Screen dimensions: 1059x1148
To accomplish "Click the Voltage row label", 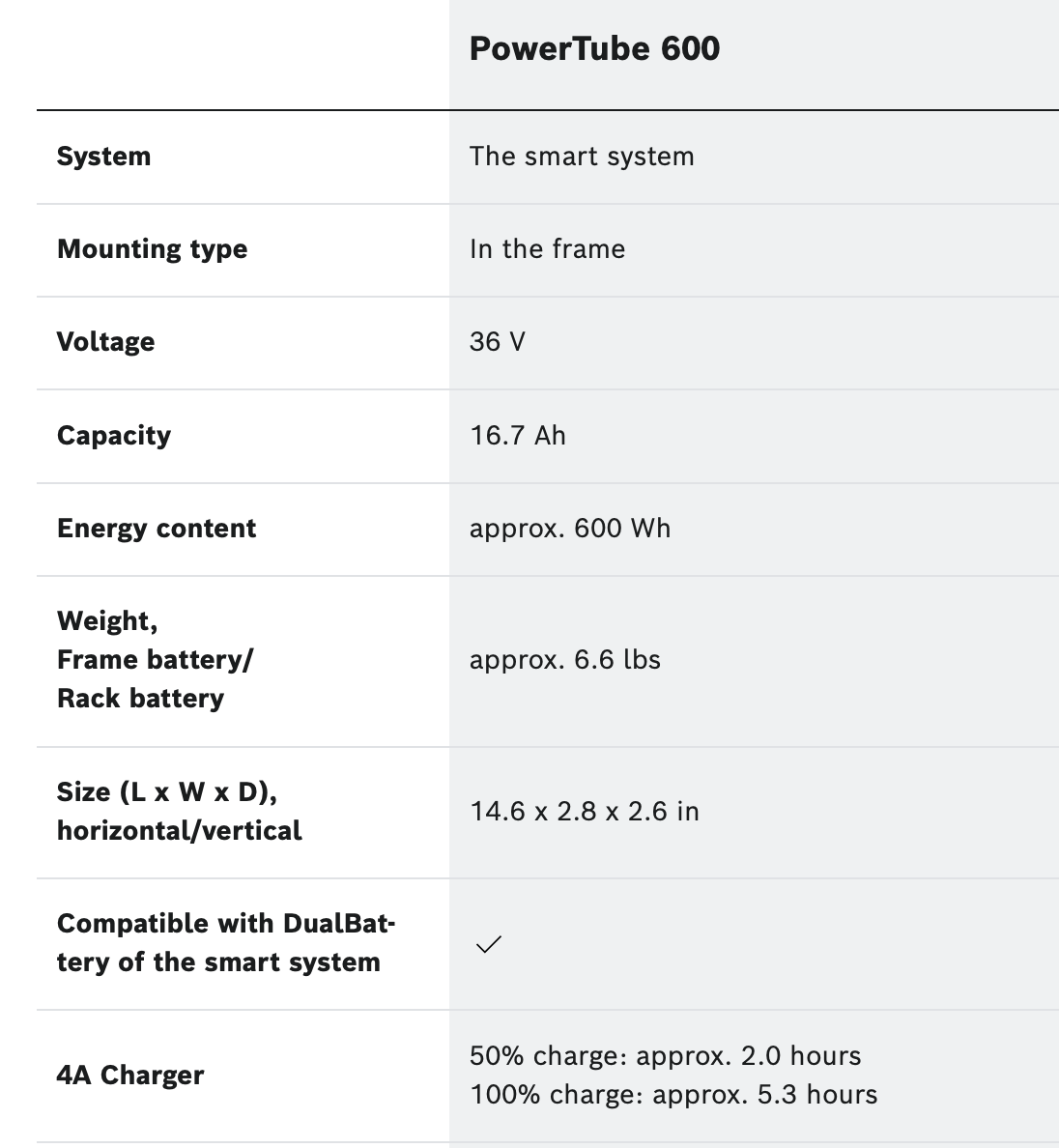I will click(x=106, y=342).
